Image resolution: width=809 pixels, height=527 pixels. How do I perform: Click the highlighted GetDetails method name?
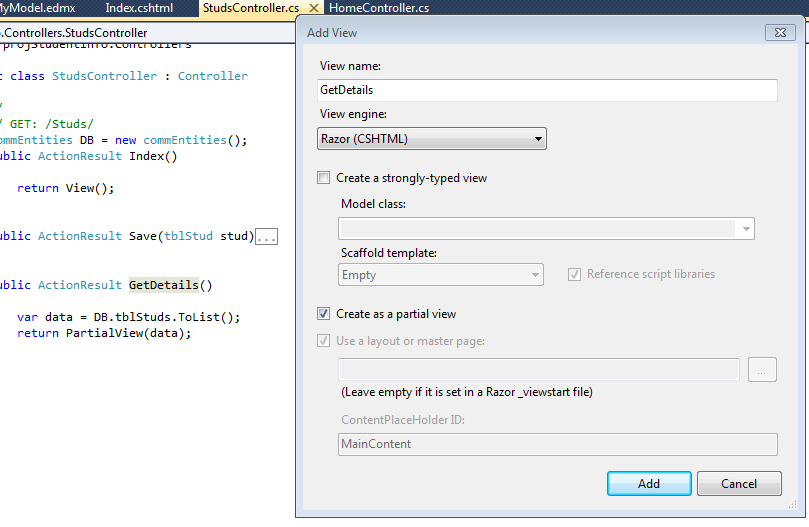tap(164, 285)
